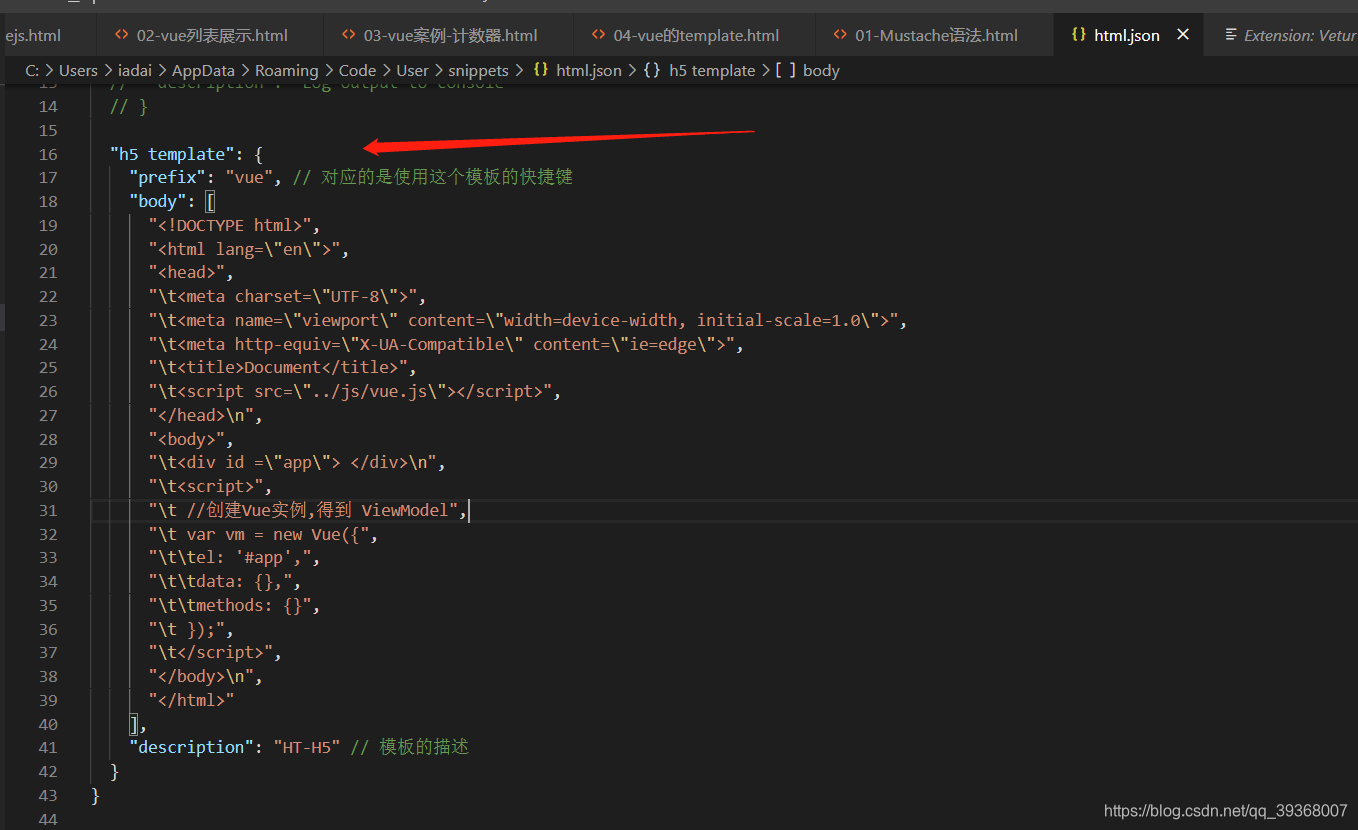
Task: Click the HTML icon on 01-Mustache语法.html tab
Action: pyautogui.click(x=840, y=34)
